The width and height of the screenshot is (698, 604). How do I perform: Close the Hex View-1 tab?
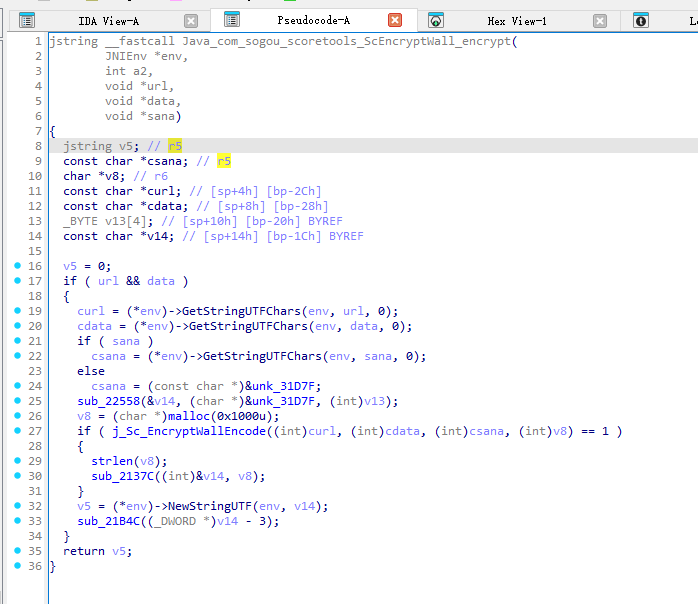point(600,21)
